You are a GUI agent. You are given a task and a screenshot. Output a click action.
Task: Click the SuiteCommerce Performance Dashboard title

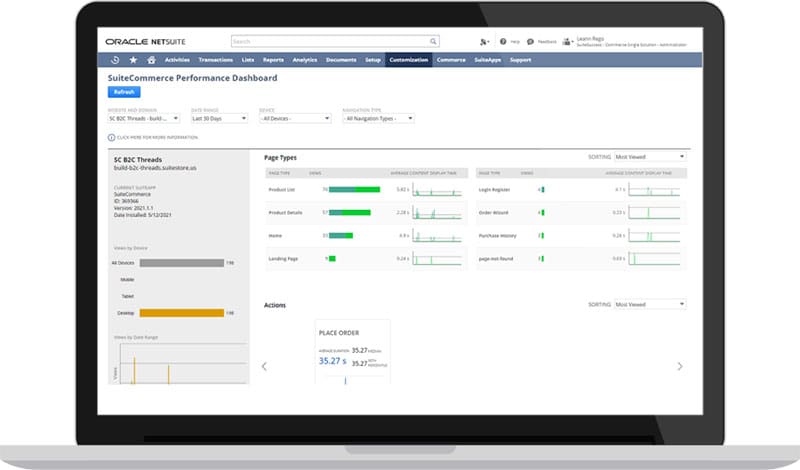[192, 78]
